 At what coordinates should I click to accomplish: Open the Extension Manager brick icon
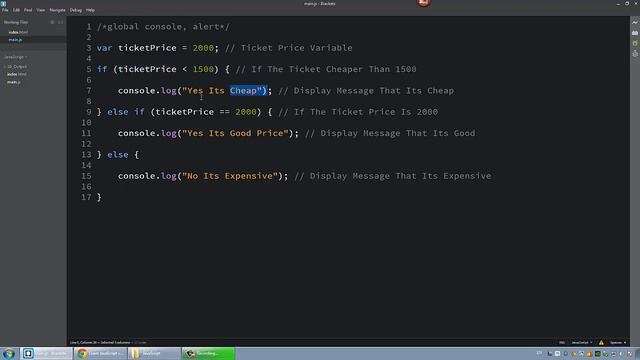[635, 33]
